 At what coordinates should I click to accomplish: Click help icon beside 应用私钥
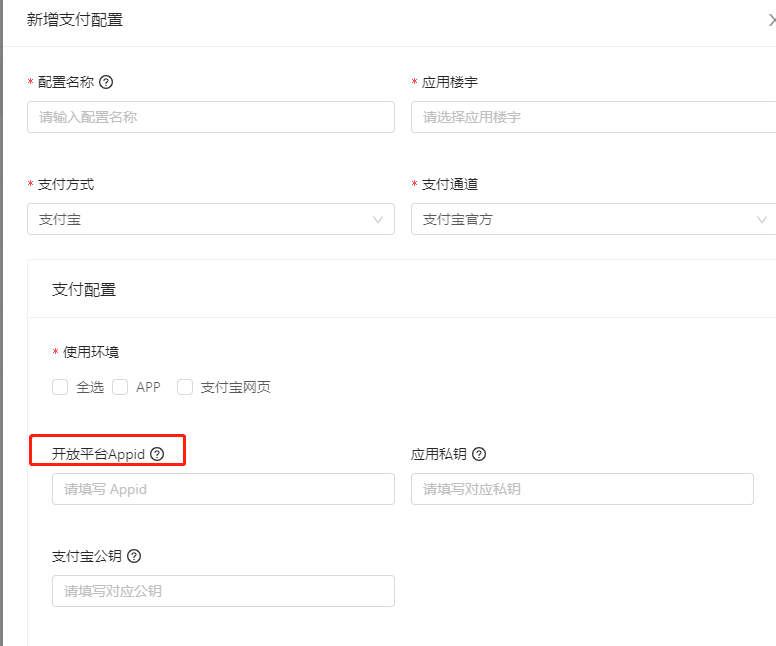479,454
